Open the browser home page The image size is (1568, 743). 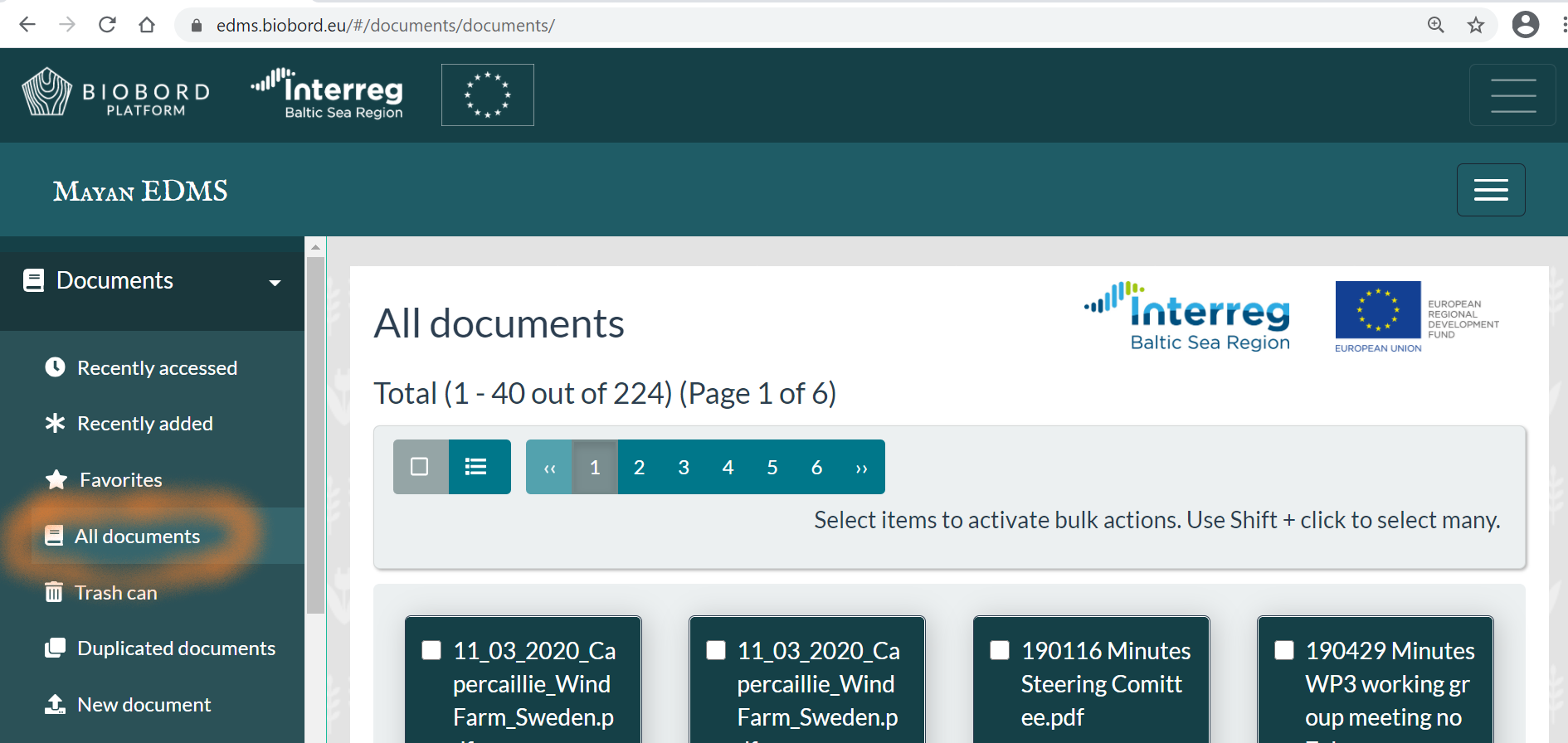coord(147,25)
